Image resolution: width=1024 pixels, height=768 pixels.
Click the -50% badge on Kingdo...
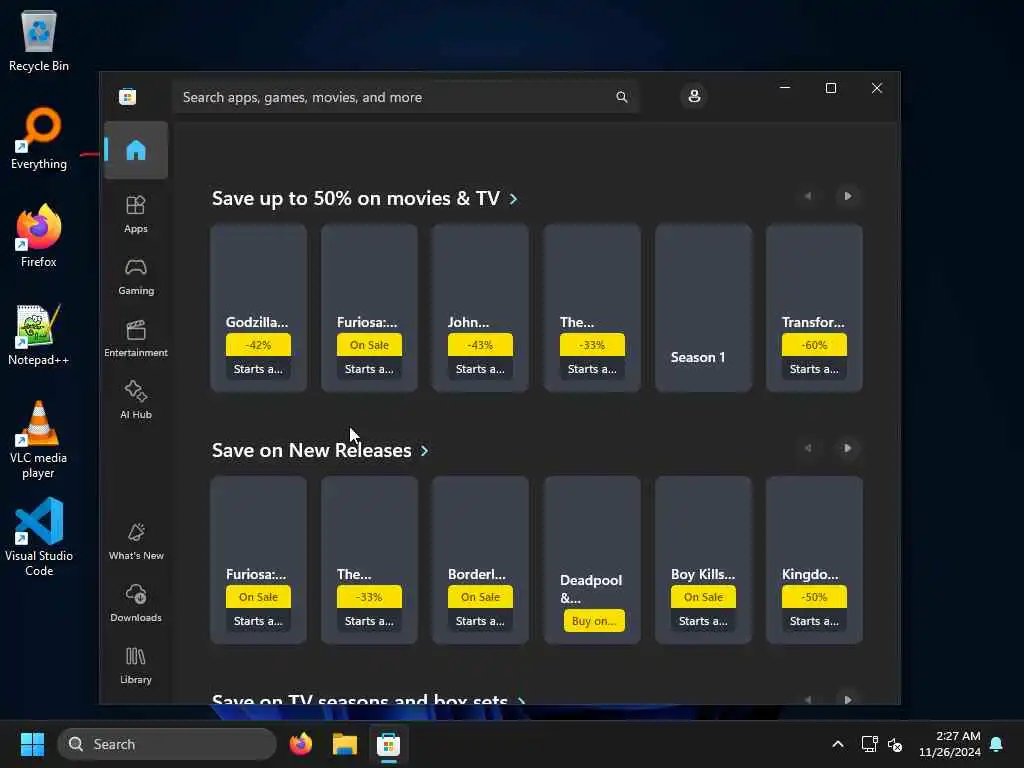click(814, 597)
